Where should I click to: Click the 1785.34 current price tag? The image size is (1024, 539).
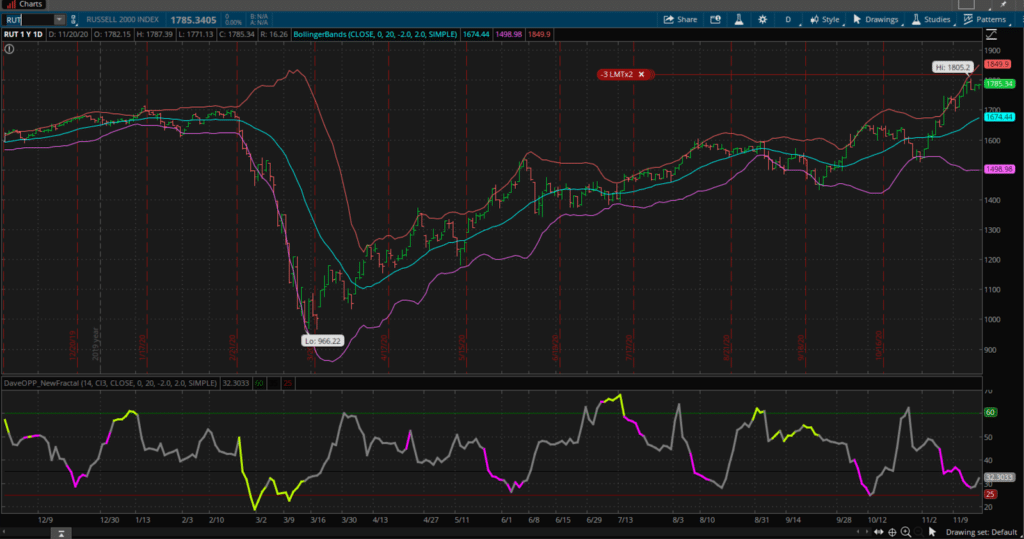[x=999, y=84]
